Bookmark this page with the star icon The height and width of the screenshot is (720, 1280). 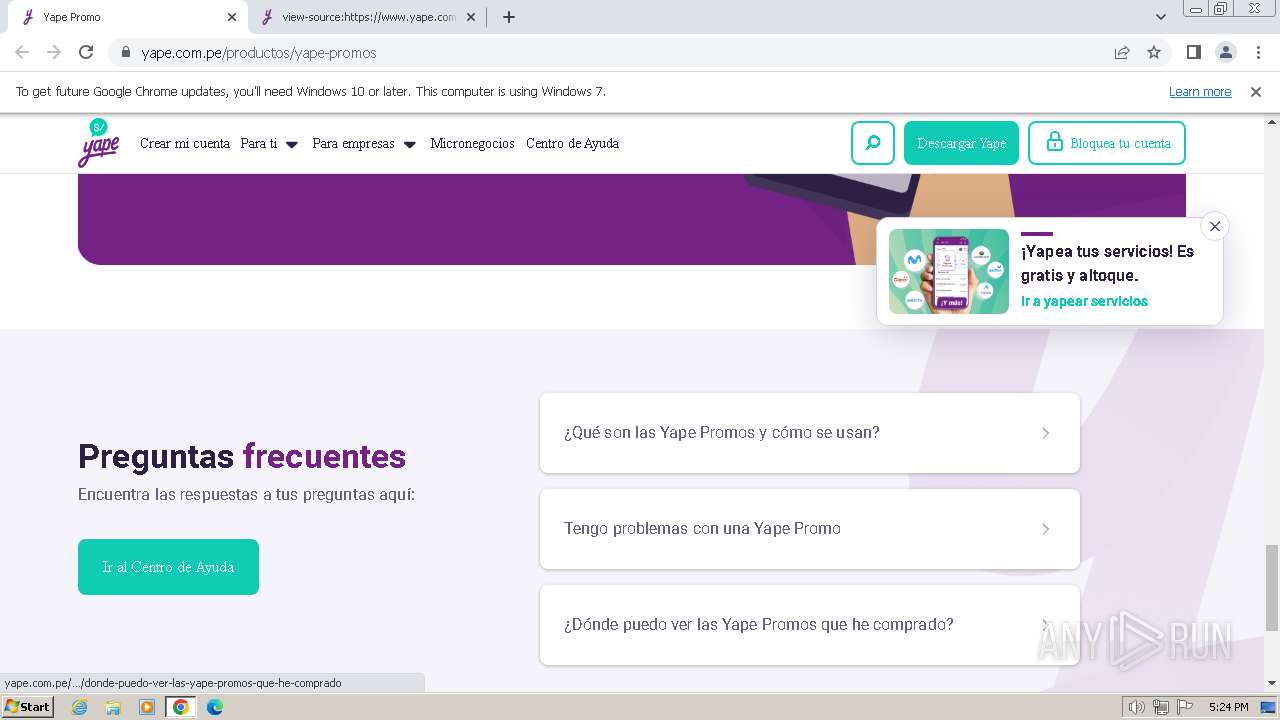1154,52
